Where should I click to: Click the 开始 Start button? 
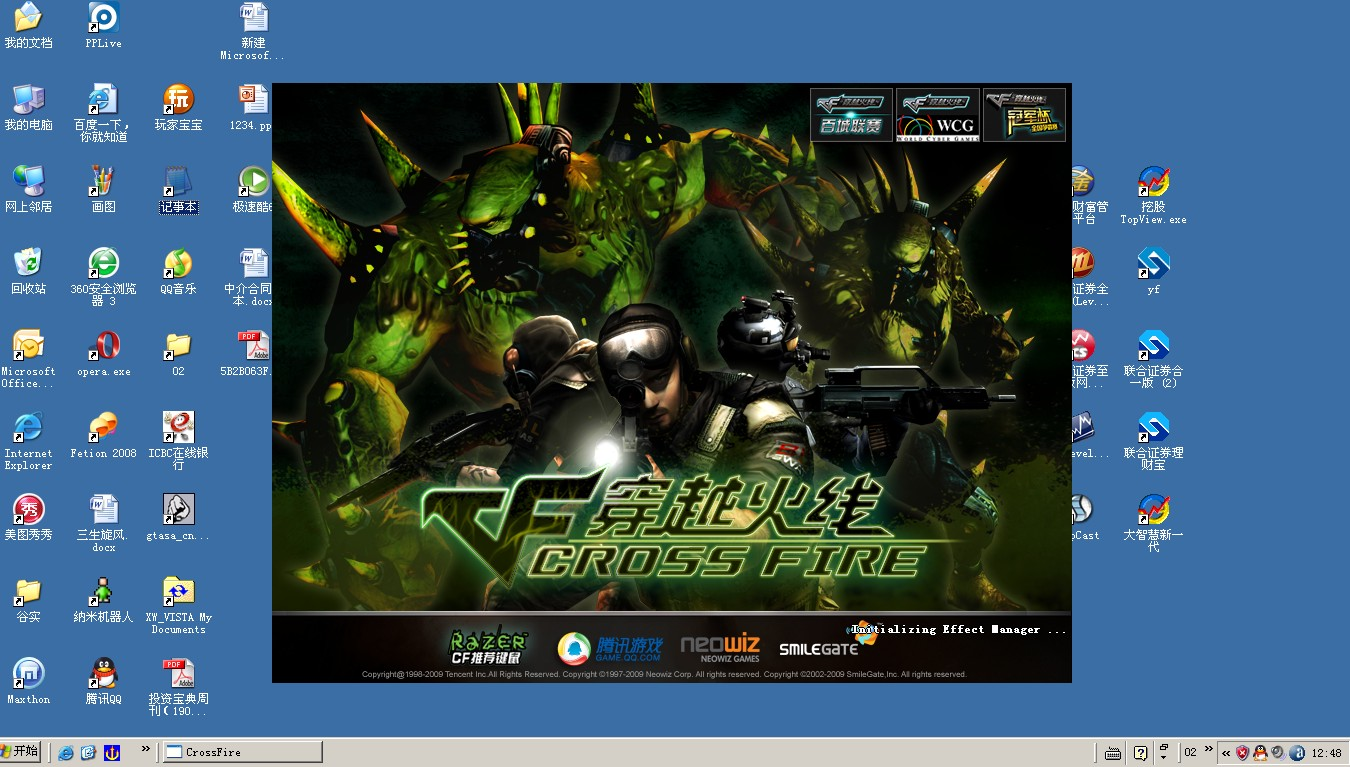20,751
